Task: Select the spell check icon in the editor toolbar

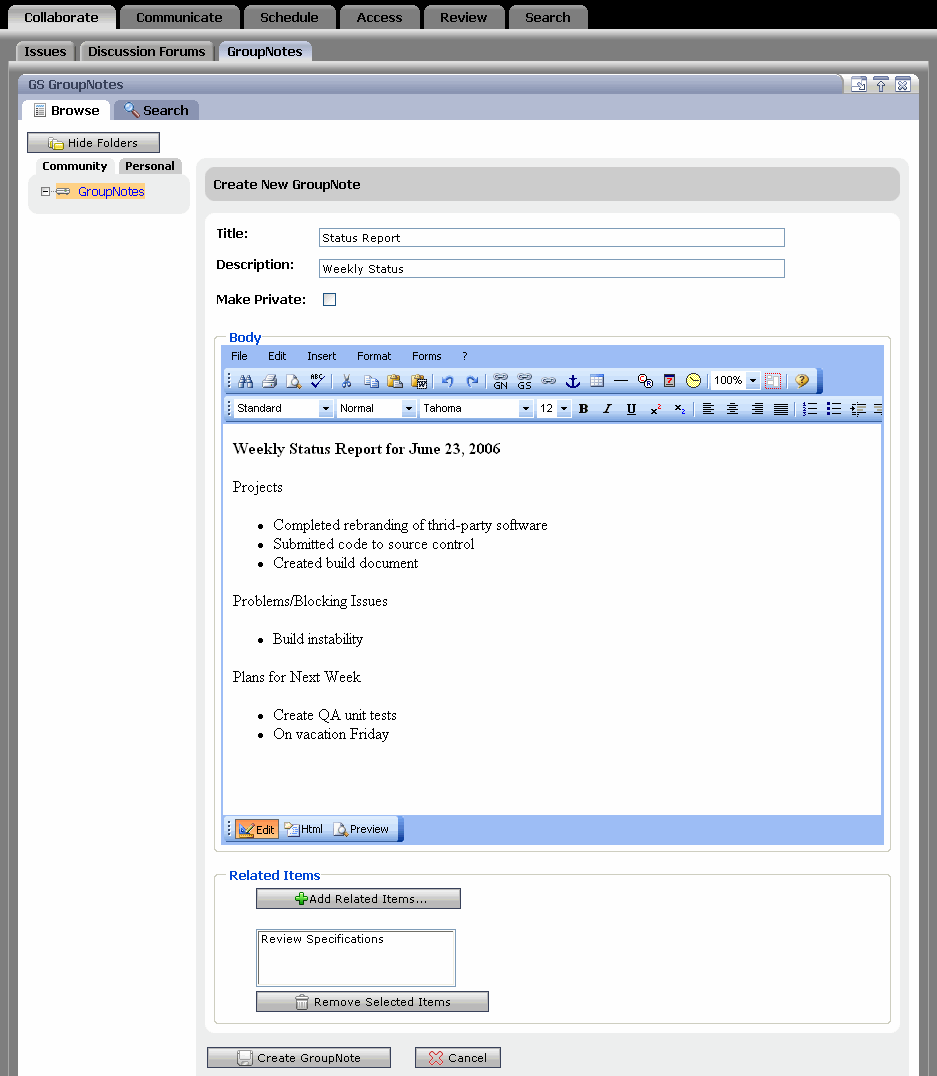Action: coord(318,381)
